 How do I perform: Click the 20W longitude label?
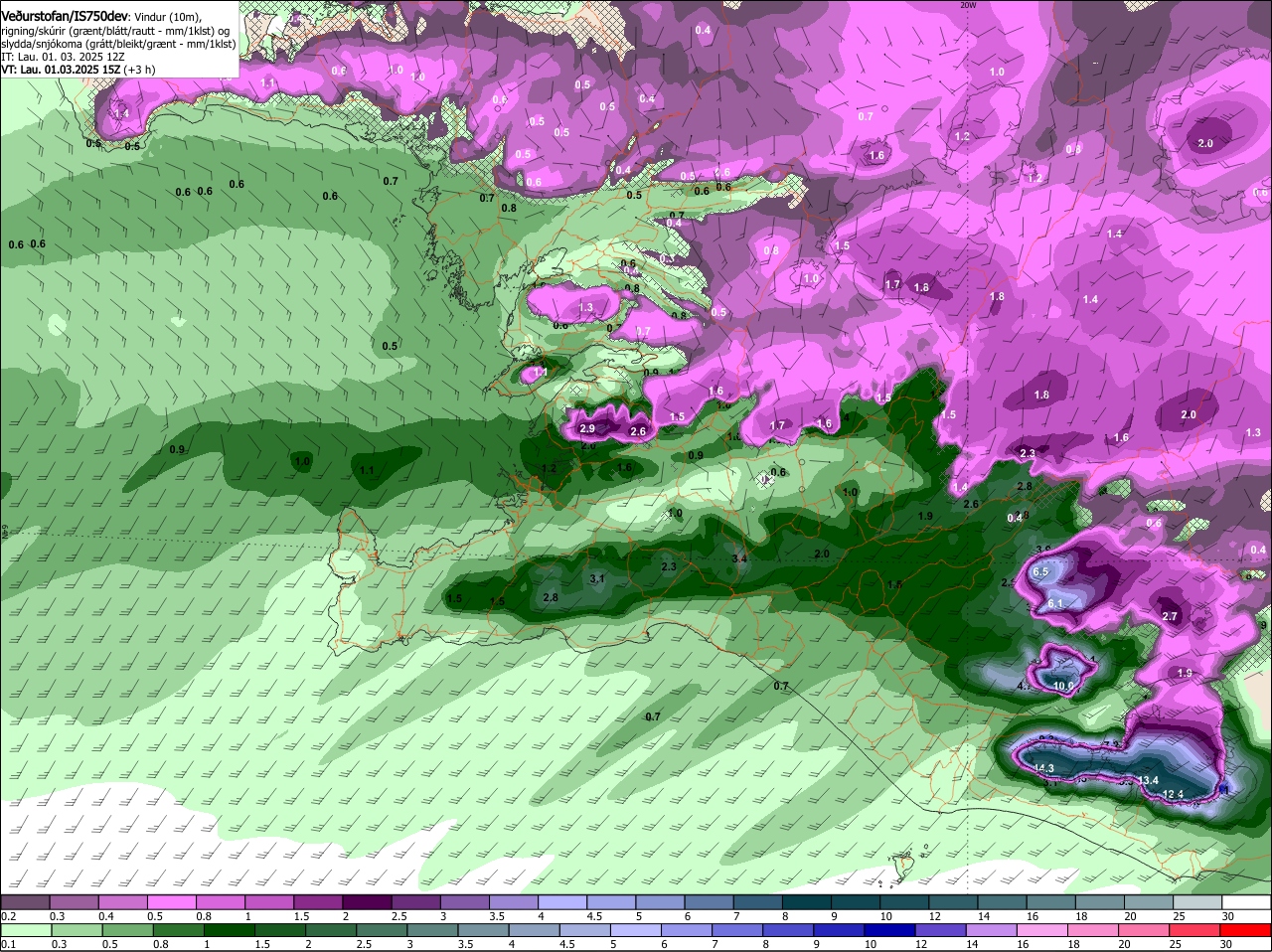point(968,5)
